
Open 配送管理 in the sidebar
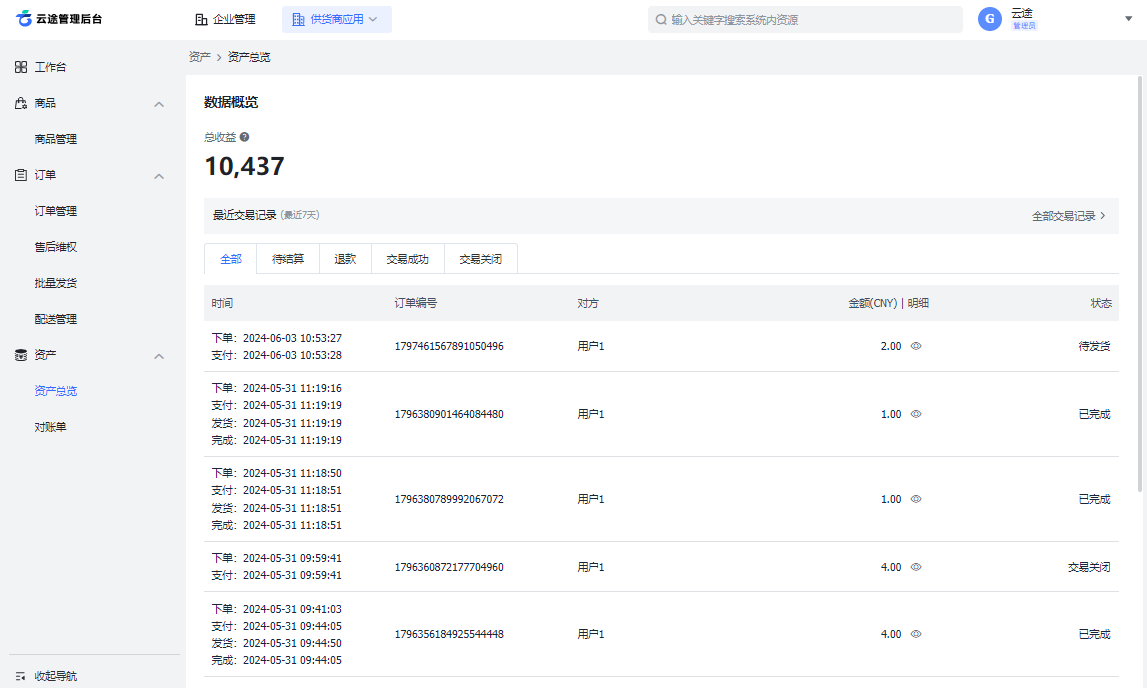(56, 320)
